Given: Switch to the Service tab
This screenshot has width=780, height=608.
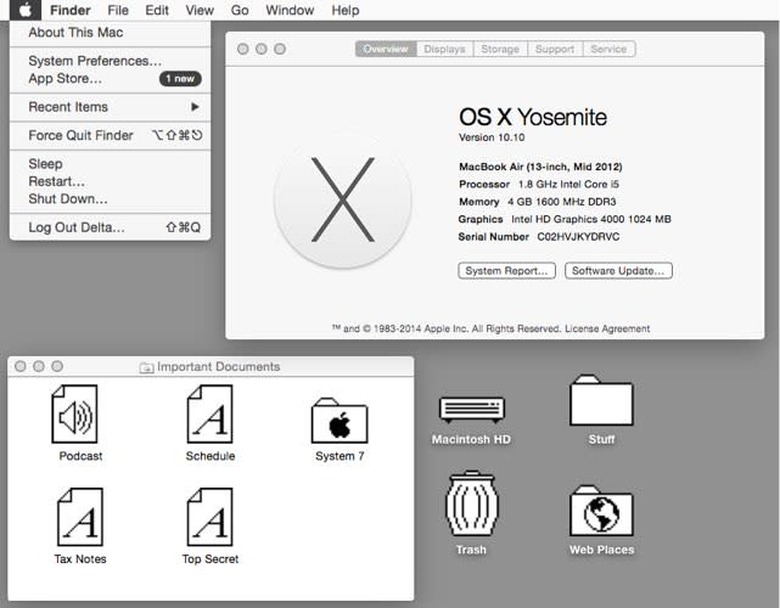Looking at the screenshot, I should point(609,49).
